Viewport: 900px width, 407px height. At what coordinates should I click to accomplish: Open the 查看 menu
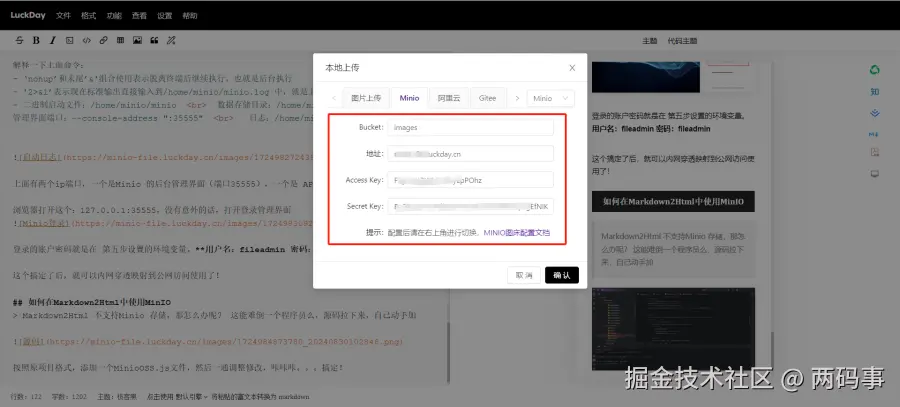point(139,15)
